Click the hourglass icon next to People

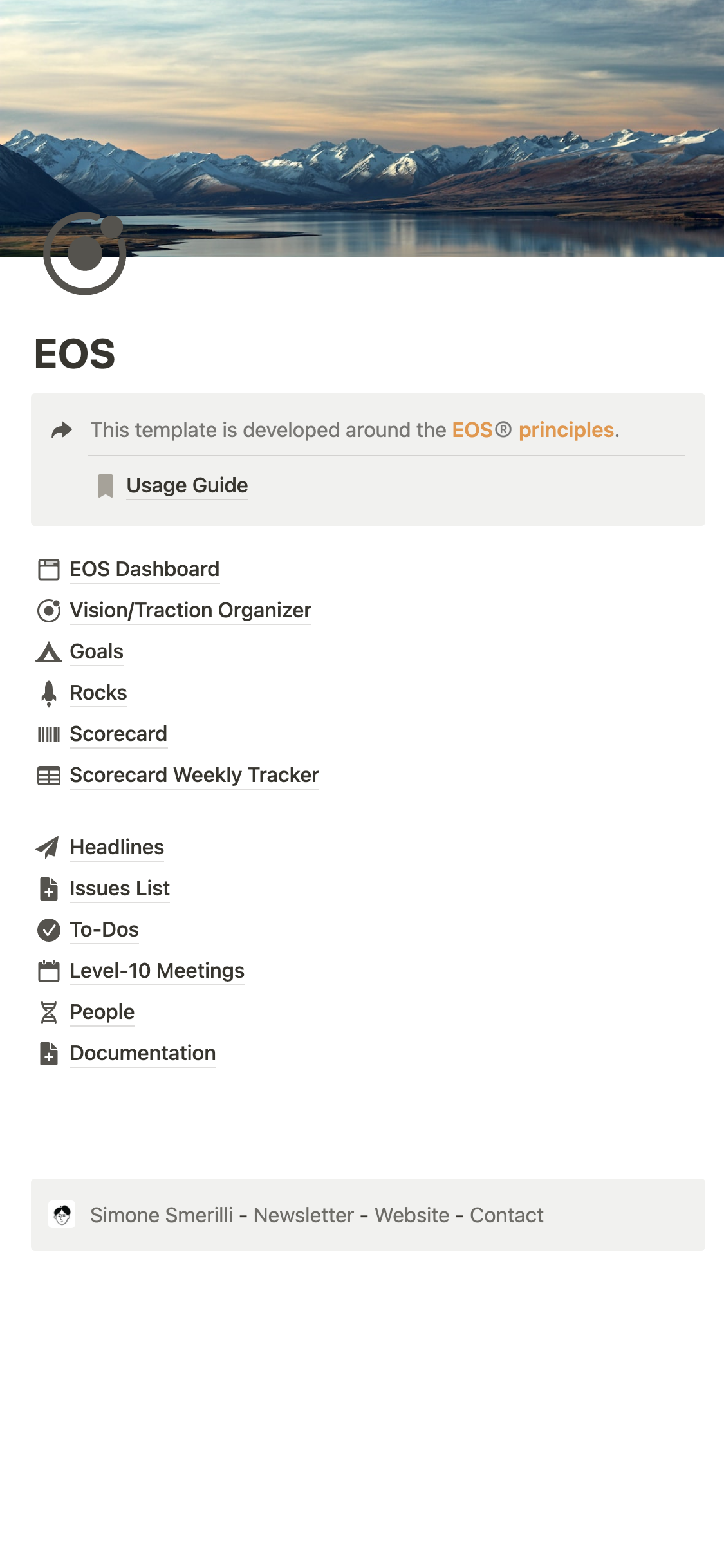[x=48, y=1013]
